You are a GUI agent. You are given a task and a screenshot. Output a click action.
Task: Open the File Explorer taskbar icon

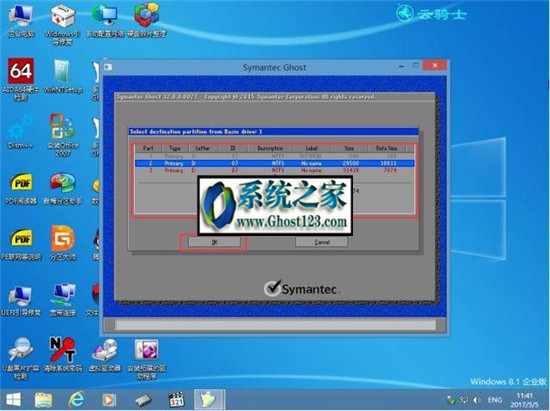(x=43, y=400)
